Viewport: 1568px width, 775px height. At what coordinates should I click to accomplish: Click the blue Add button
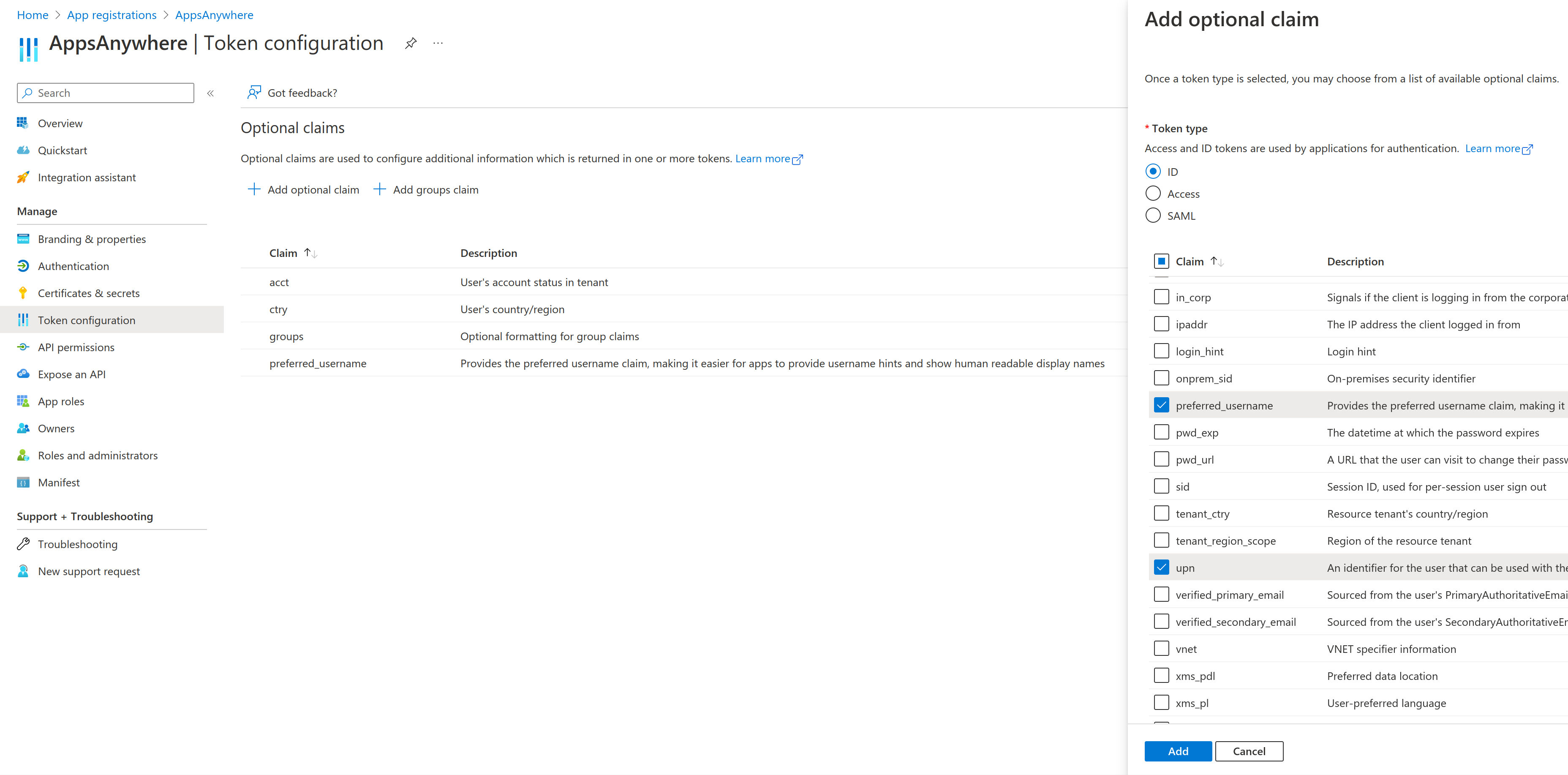[1177, 750]
